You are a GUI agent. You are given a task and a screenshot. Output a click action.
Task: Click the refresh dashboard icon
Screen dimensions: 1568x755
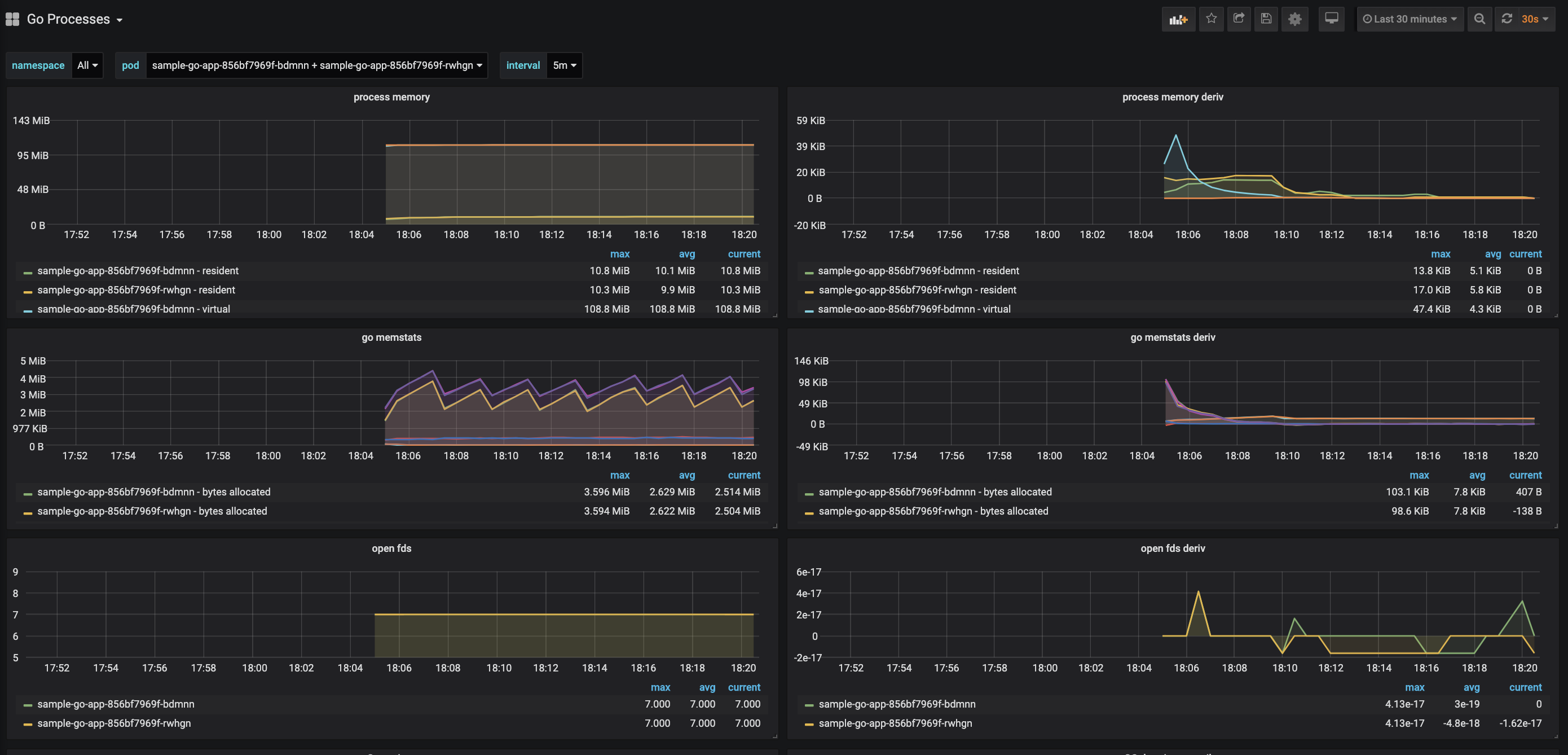[x=1507, y=19]
